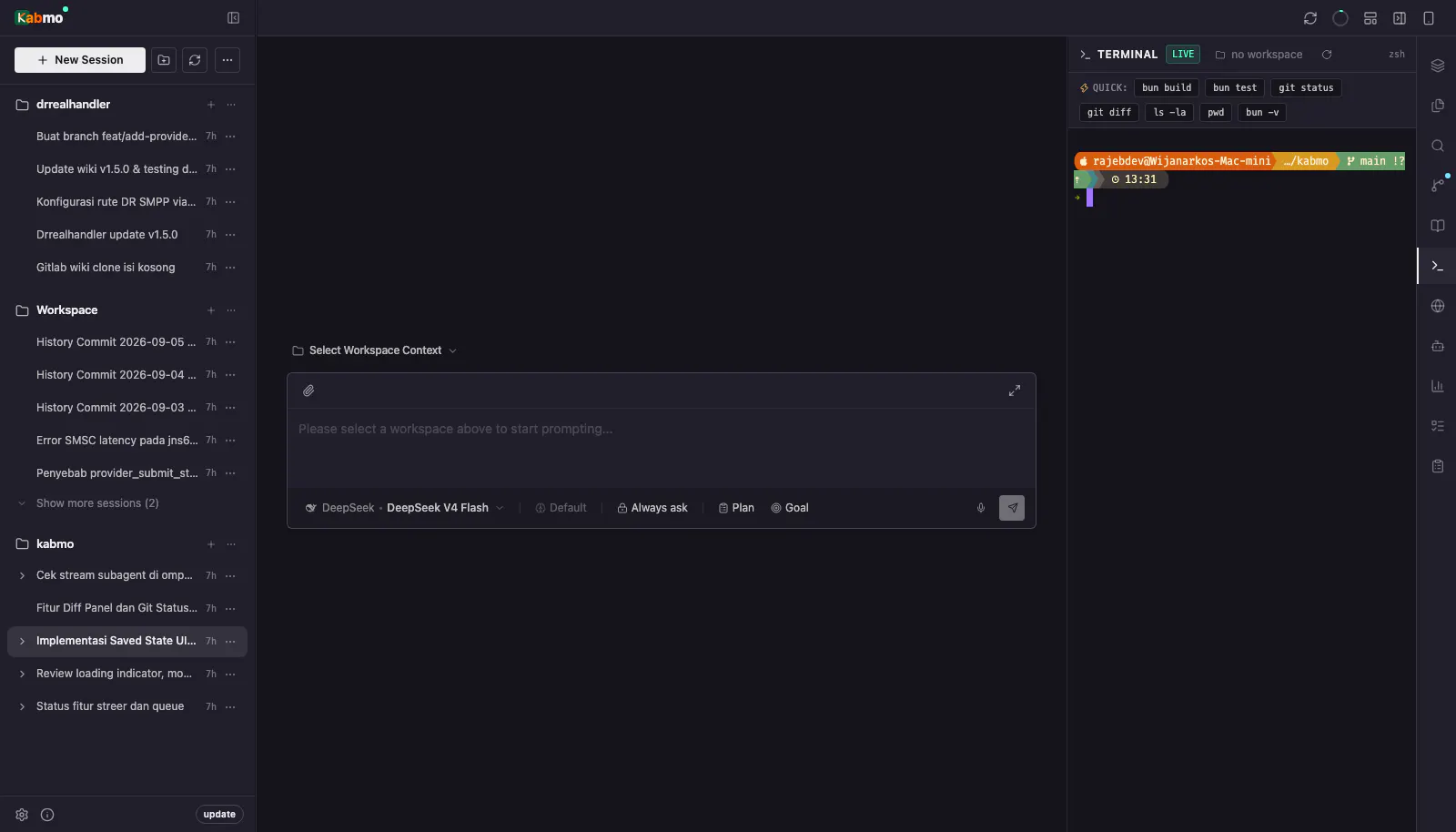The width and height of the screenshot is (1456, 832).
Task: Open Fitur Diff Panel dan Git Status session
Action: pyautogui.click(x=116, y=608)
